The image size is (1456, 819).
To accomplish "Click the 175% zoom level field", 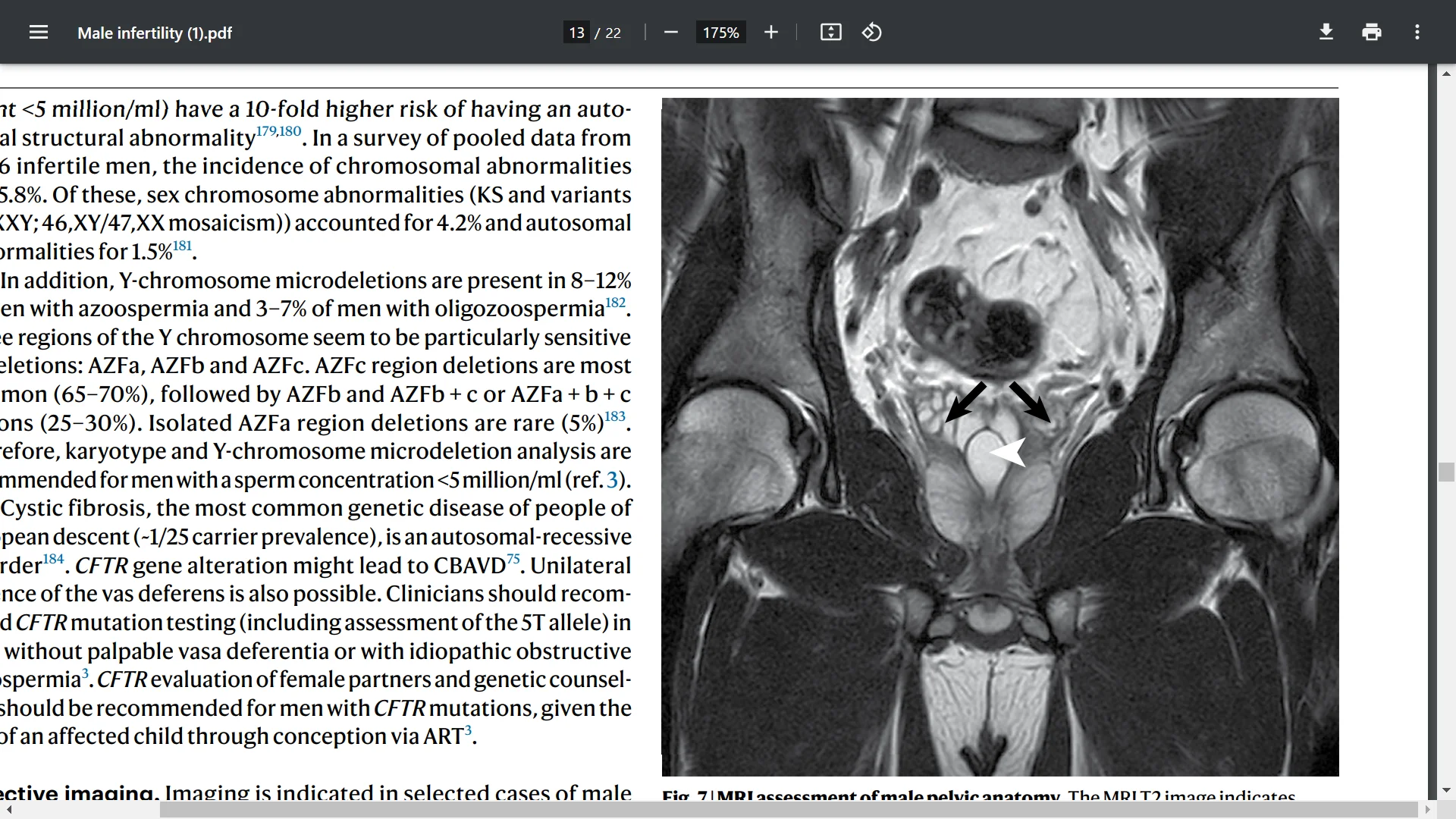I will pyautogui.click(x=720, y=33).
